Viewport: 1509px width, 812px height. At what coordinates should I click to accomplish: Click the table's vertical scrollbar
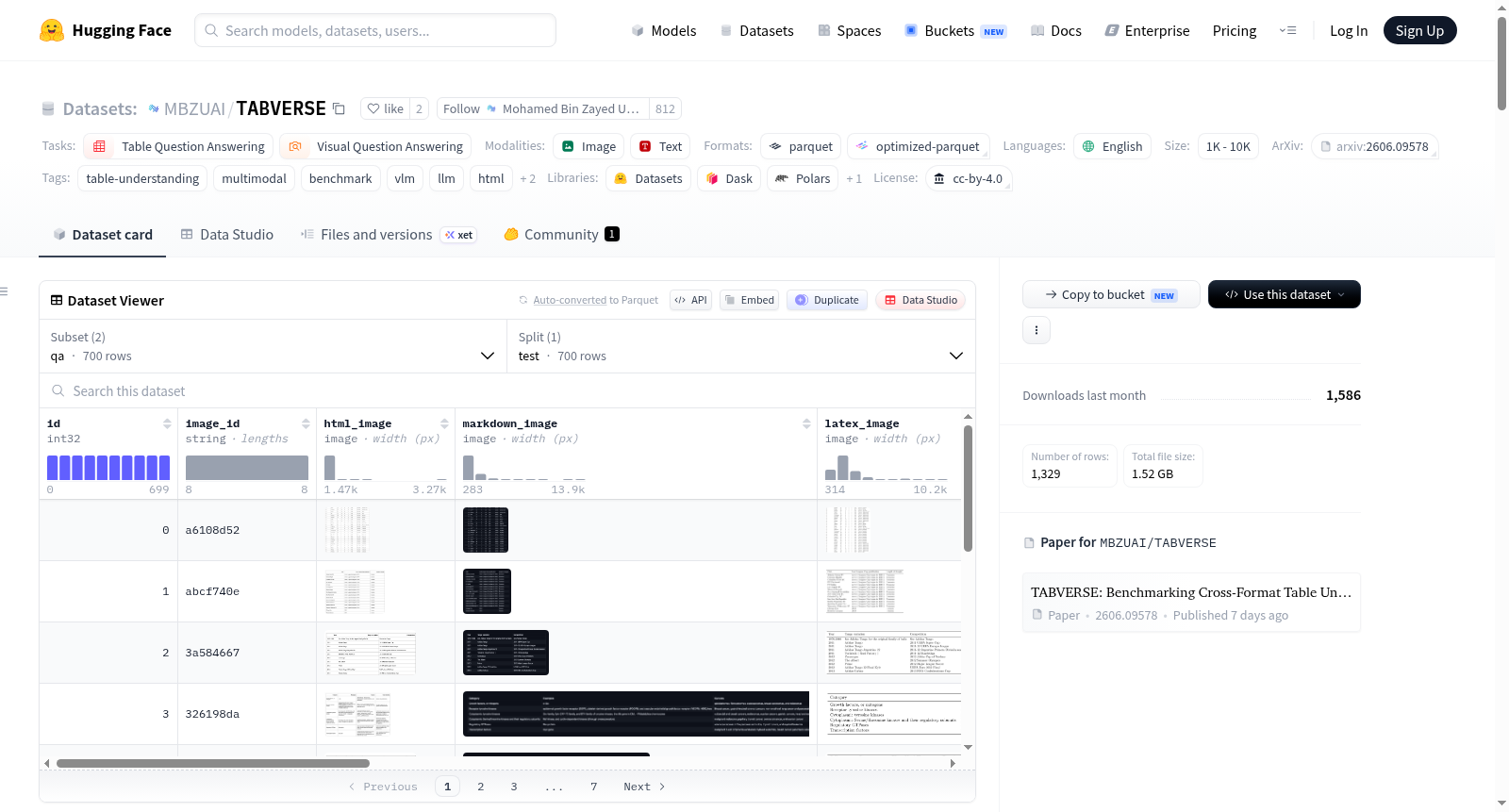[x=968, y=488]
